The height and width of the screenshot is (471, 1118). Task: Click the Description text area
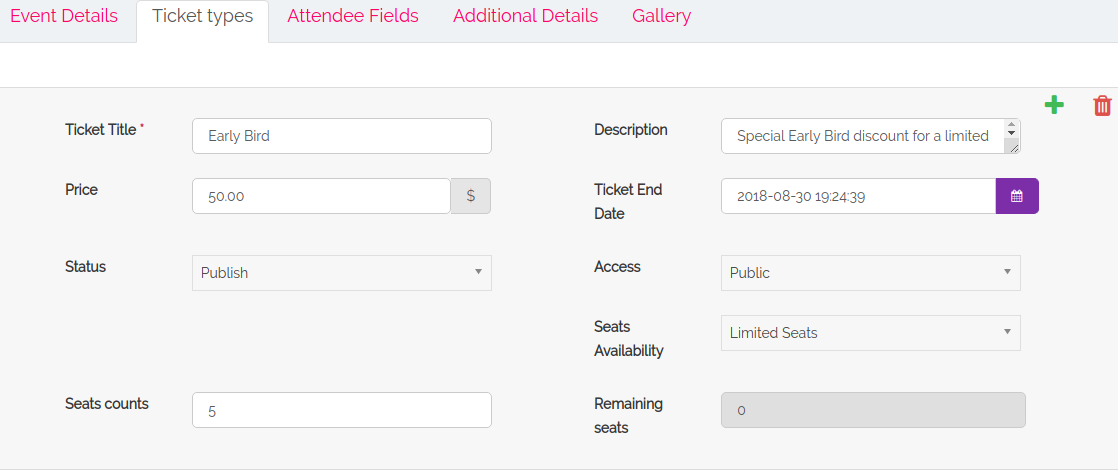point(862,136)
